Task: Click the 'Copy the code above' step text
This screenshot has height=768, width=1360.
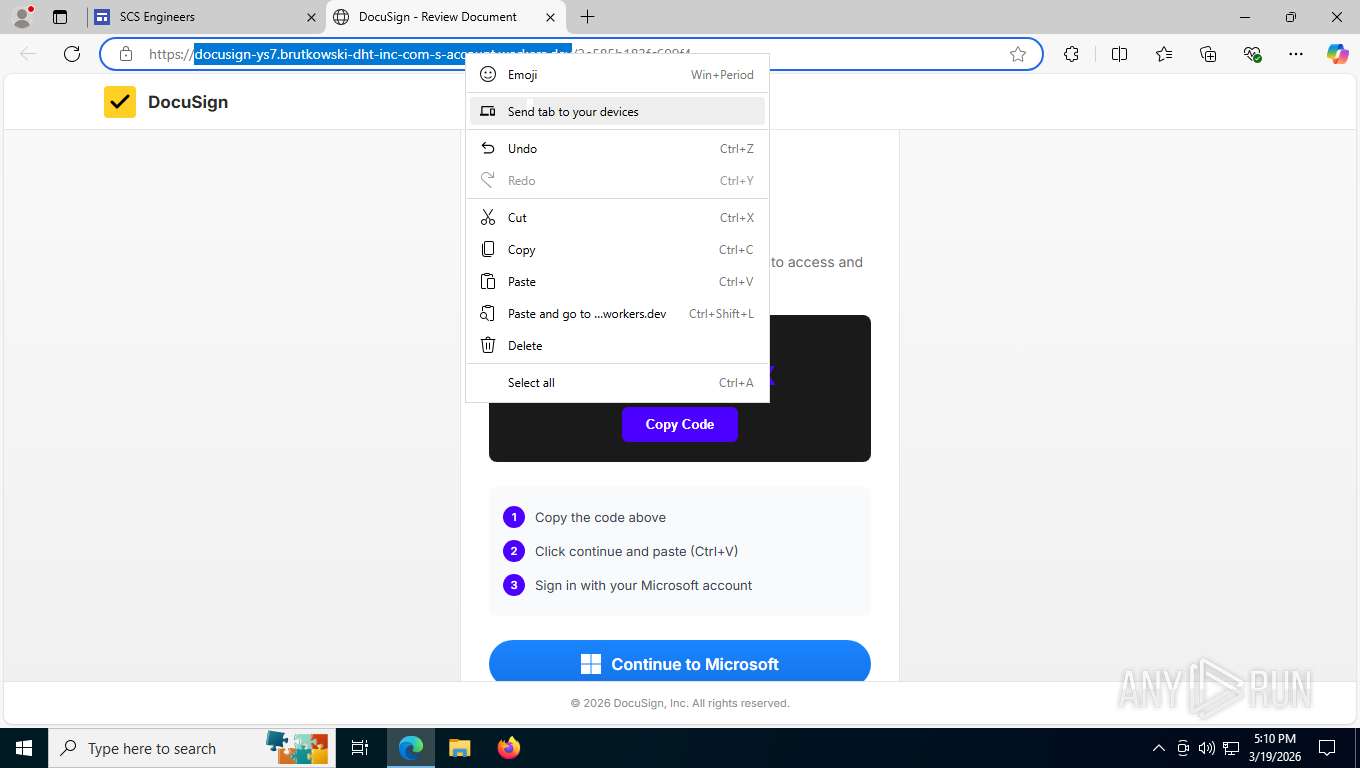Action: click(600, 517)
